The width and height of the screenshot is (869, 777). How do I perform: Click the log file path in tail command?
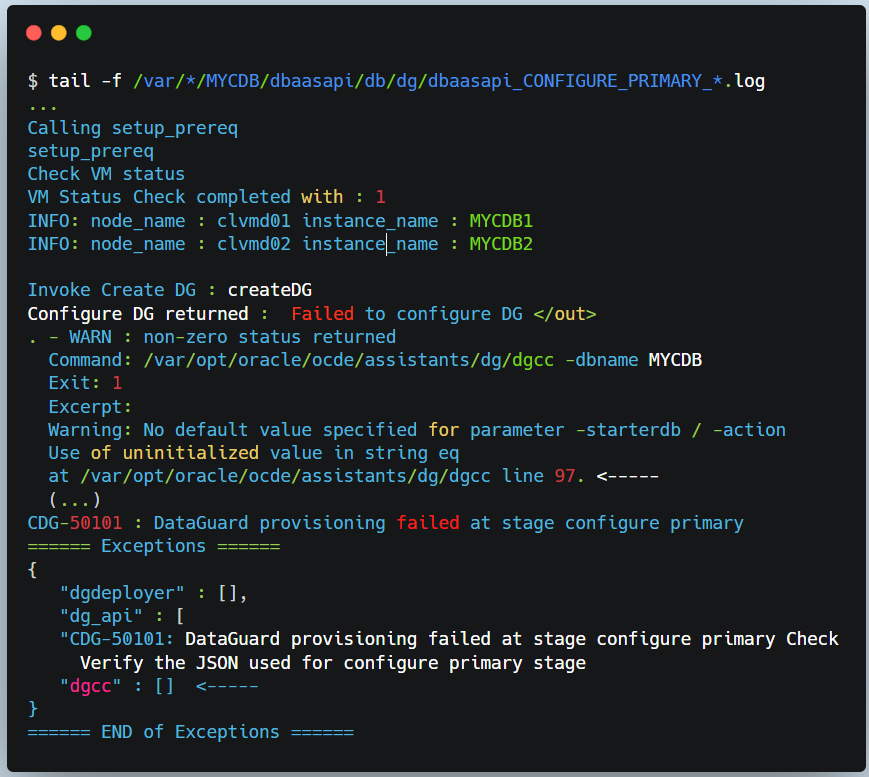pos(449,81)
